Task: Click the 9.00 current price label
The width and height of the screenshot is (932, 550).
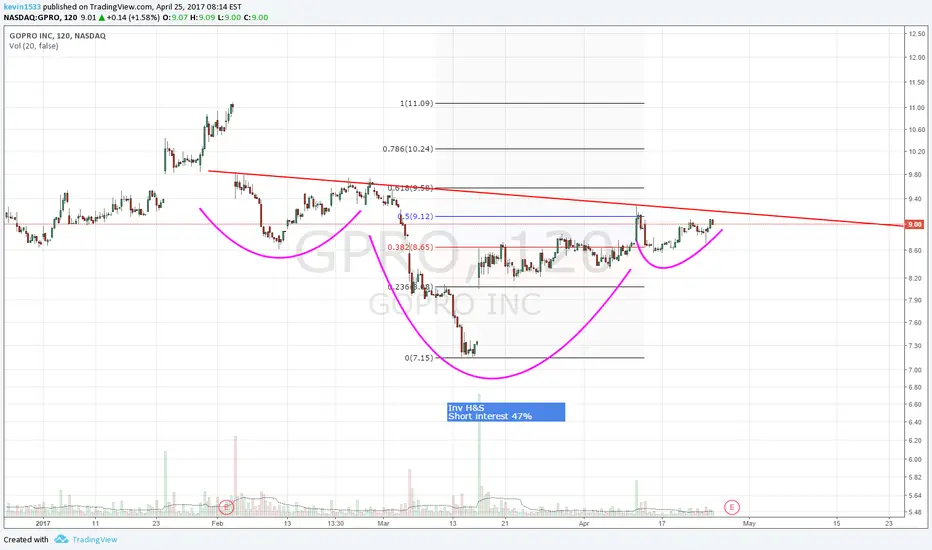Action: (x=914, y=225)
